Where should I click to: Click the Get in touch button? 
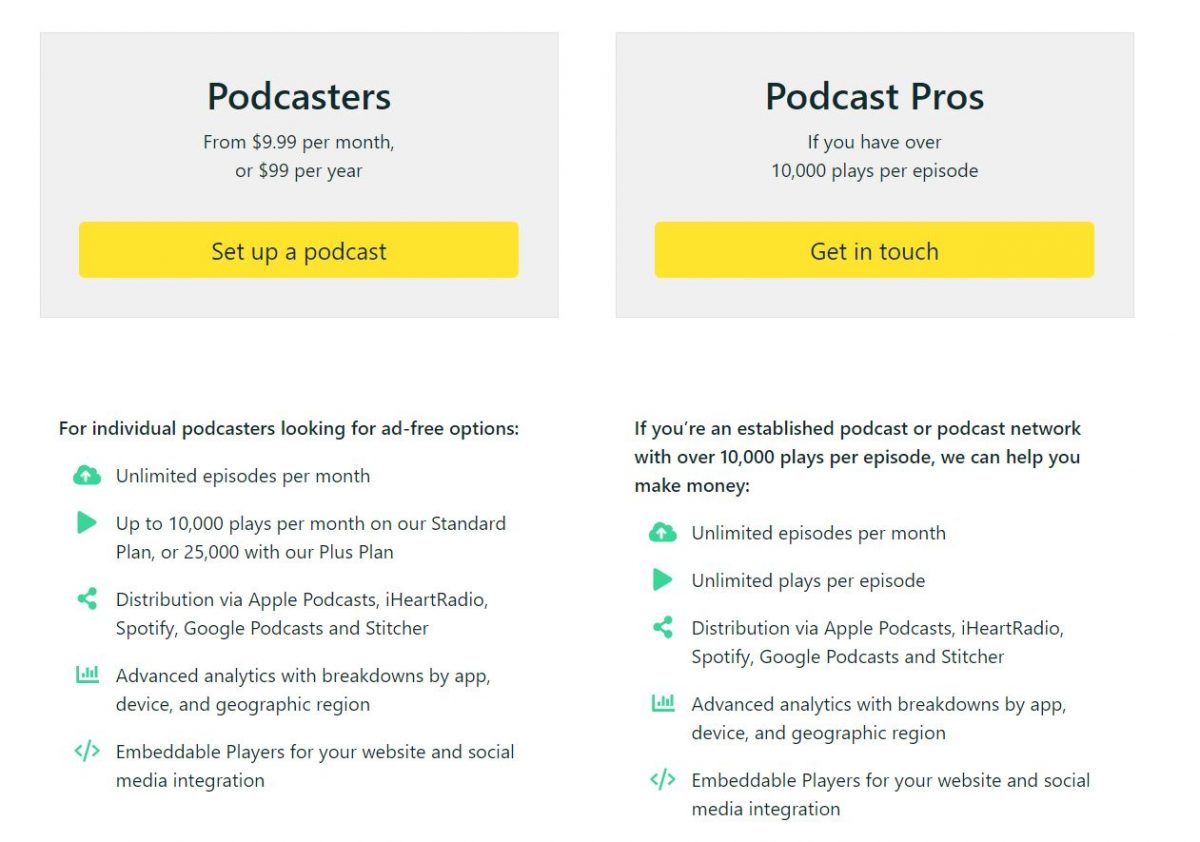(874, 250)
